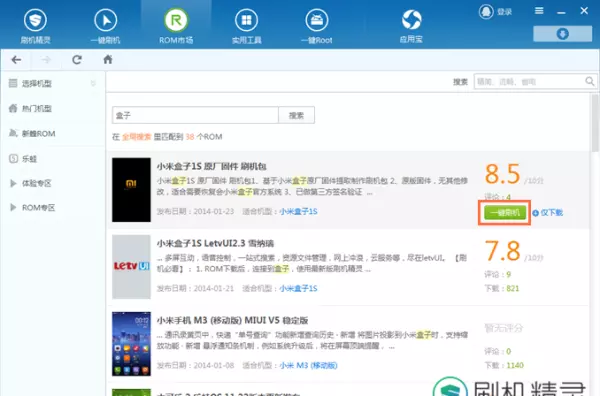
Task: Open the 实用工具 tab
Action: click(x=246, y=25)
